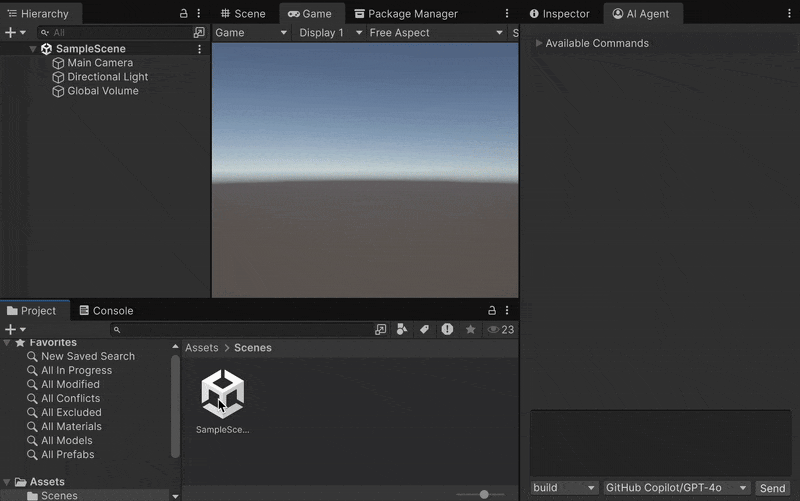The width and height of the screenshot is (800, 501).
Task: Click the Global Volume cube icon
Action: click(x=58, y=91)
